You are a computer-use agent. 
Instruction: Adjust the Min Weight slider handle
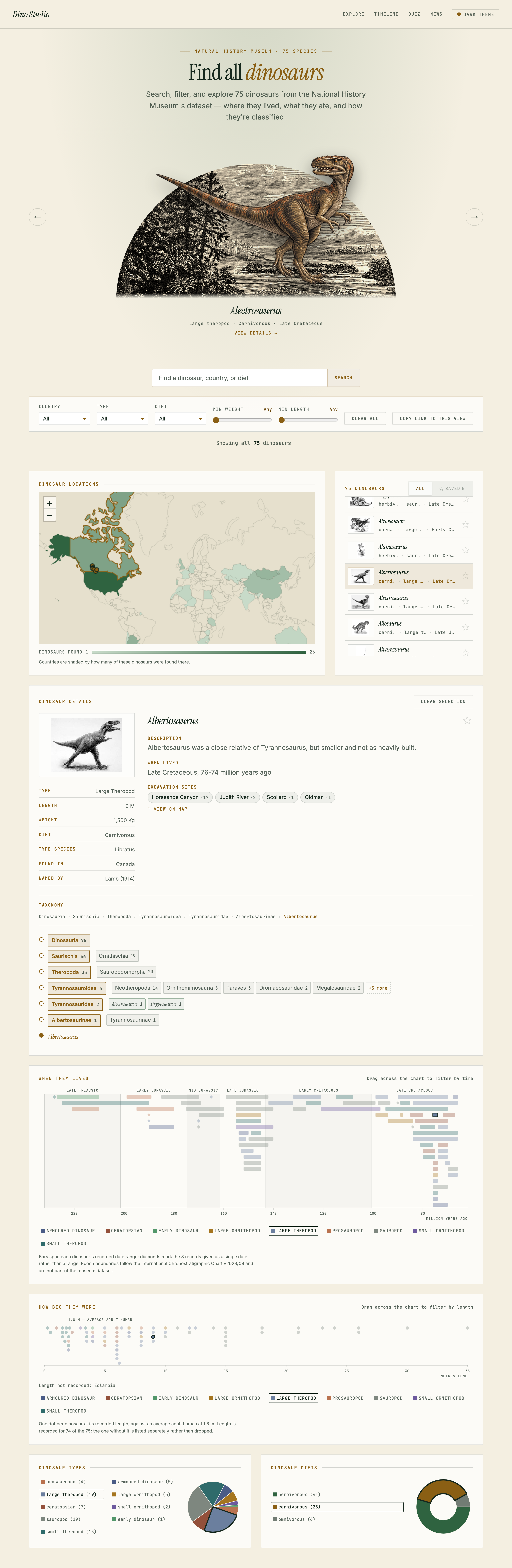tap(216, 420)
